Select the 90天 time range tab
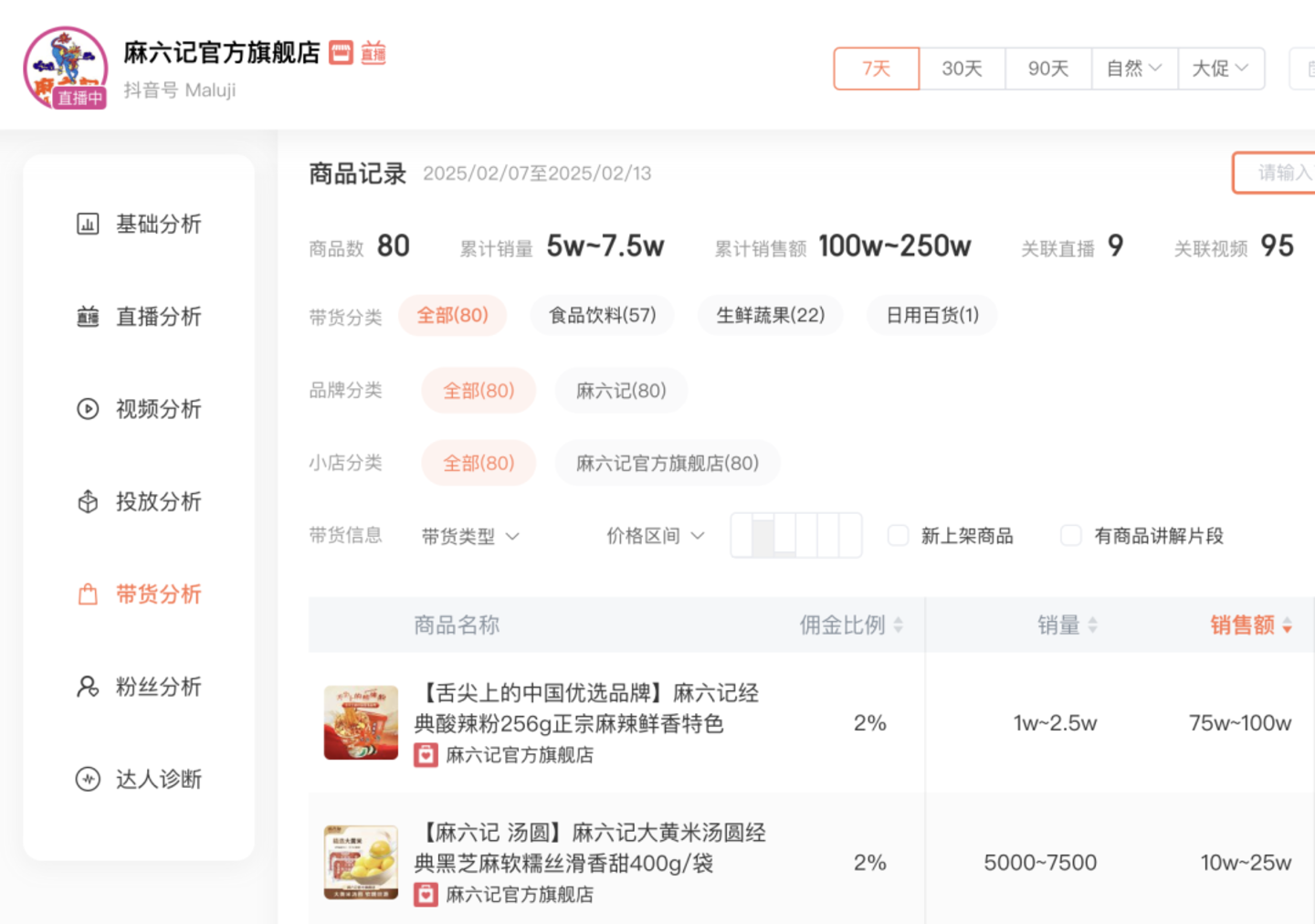 pos(1047,68)
